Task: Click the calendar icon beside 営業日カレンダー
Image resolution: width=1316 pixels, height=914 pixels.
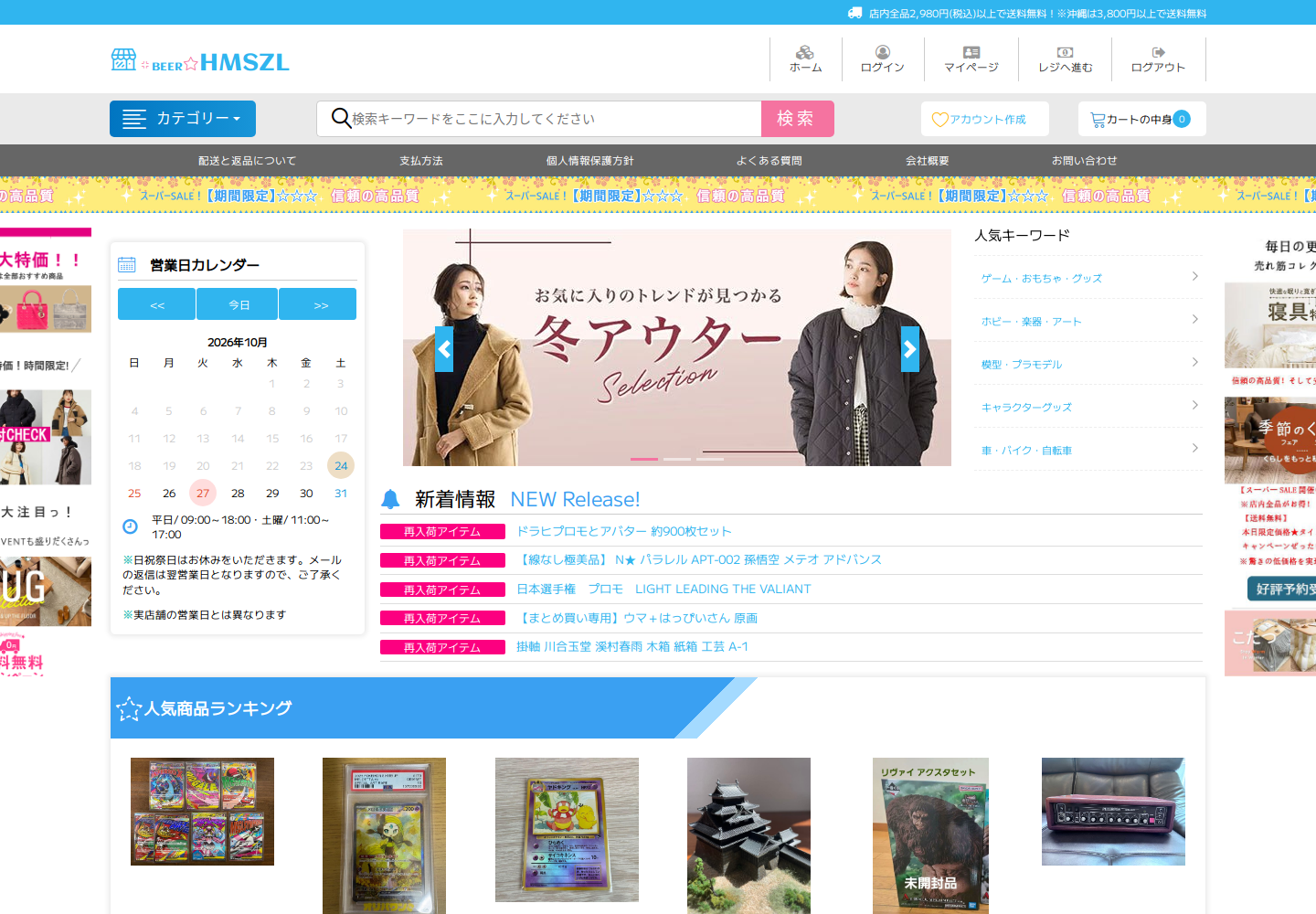Action: [127, 264]
